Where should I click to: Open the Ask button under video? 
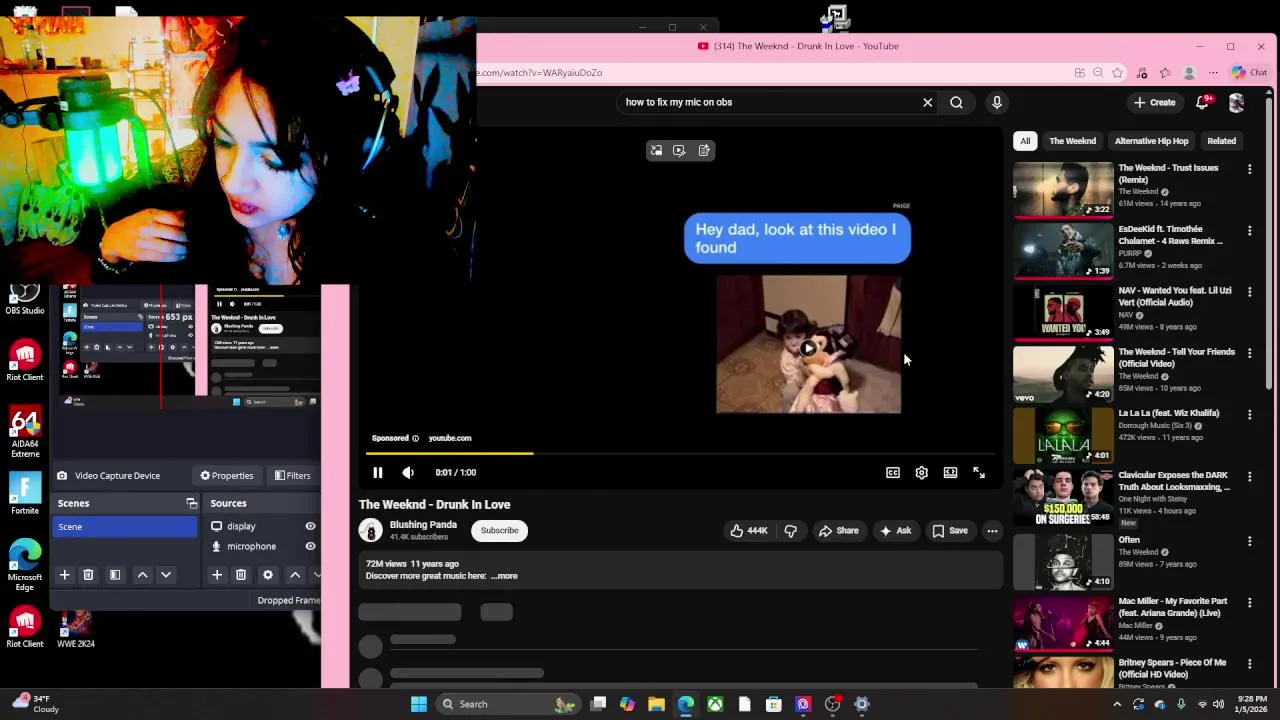[895, 531]
